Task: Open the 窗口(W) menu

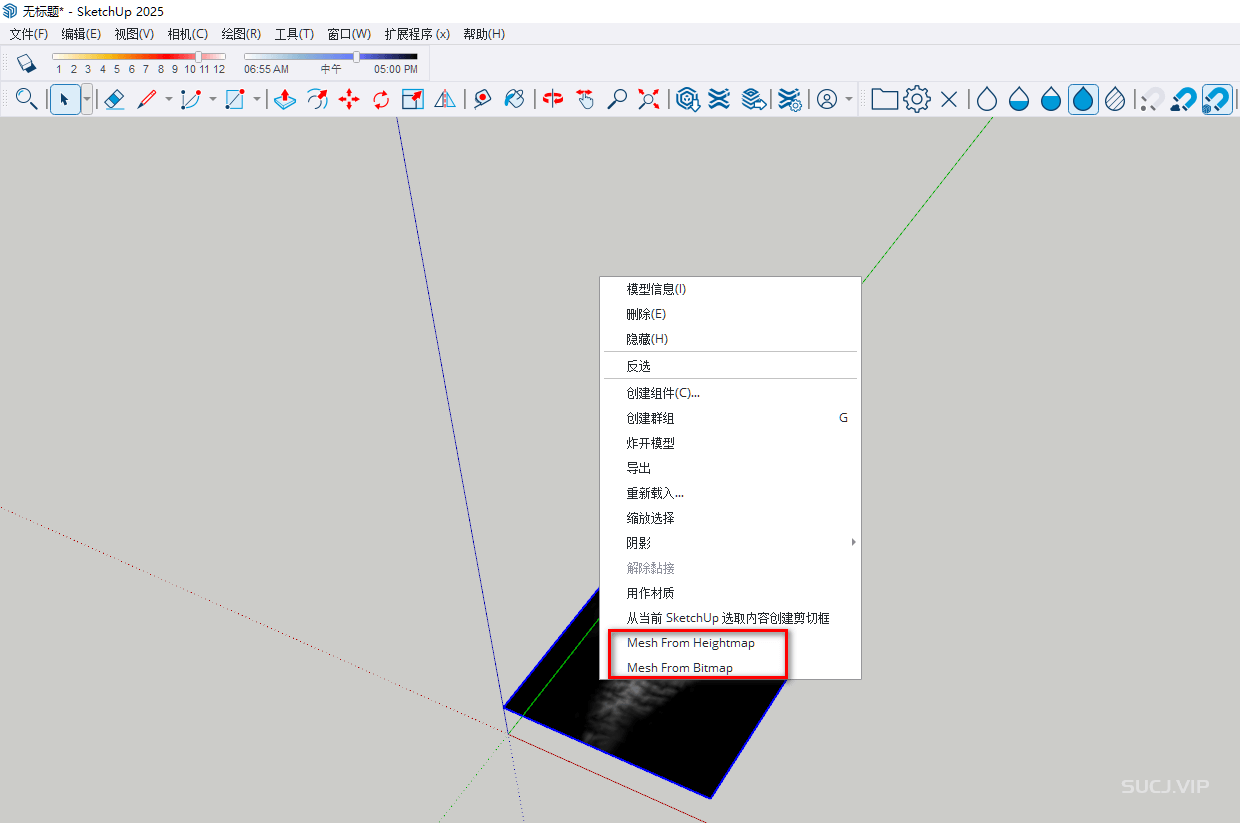Action: pyautogui.click(x=349, y=34)
